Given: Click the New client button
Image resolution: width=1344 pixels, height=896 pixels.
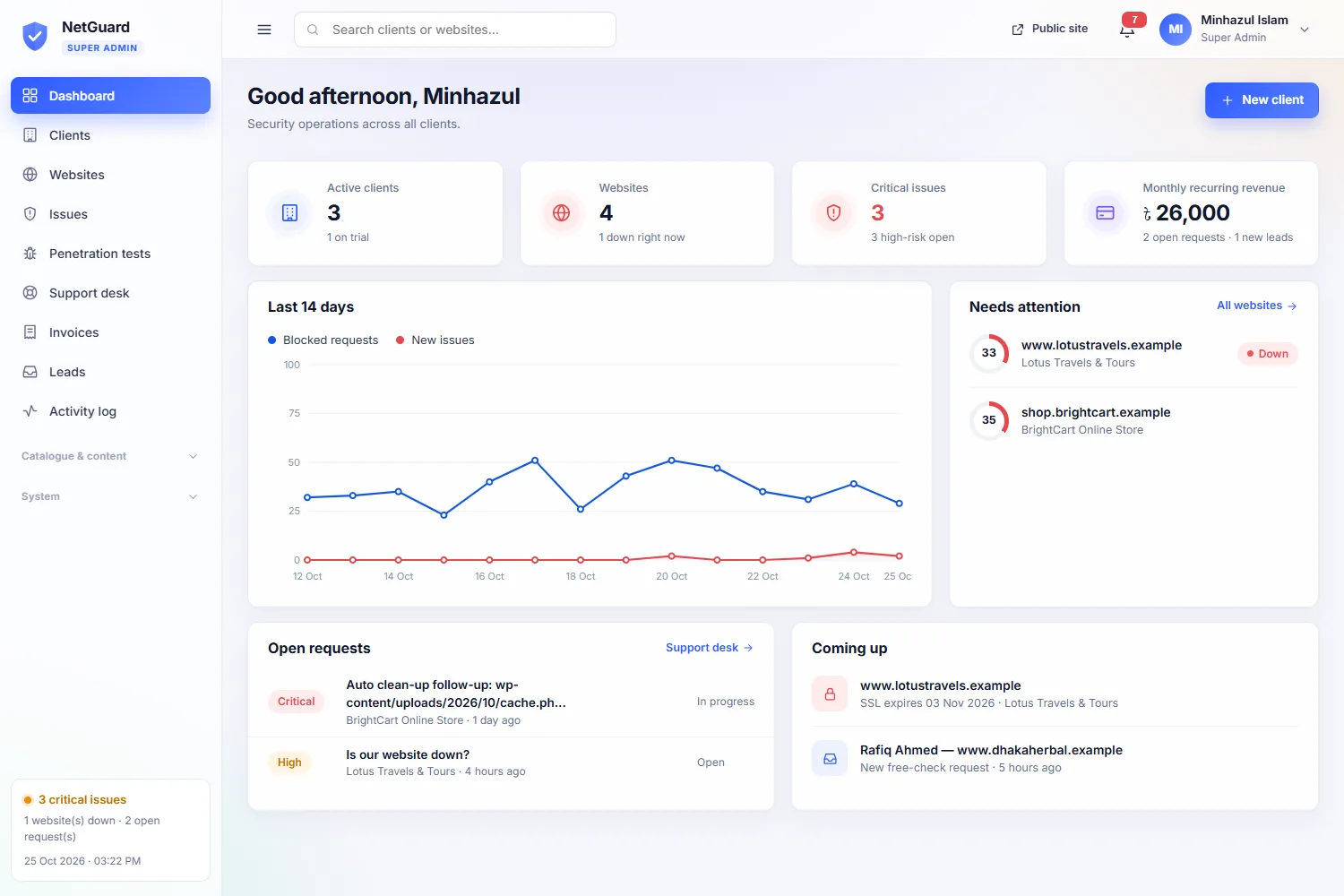Looking at the screenshot, I should coord(1262,100).
